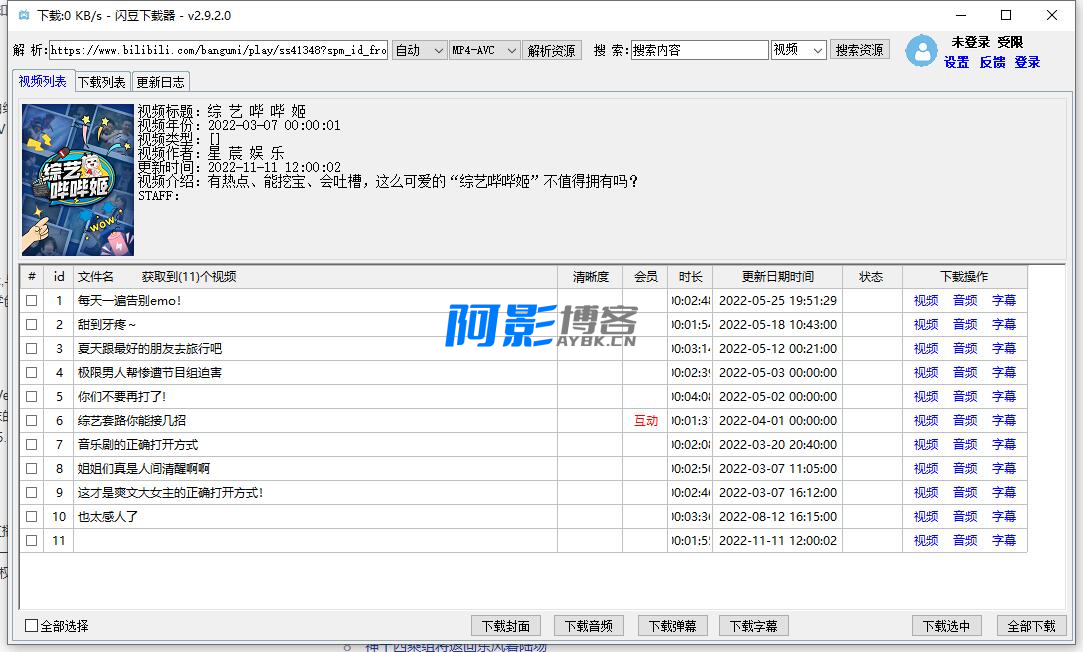The image size is (1083, 652).
Task: Open the 更新日志 tab
Action: [x=160, y=82]
